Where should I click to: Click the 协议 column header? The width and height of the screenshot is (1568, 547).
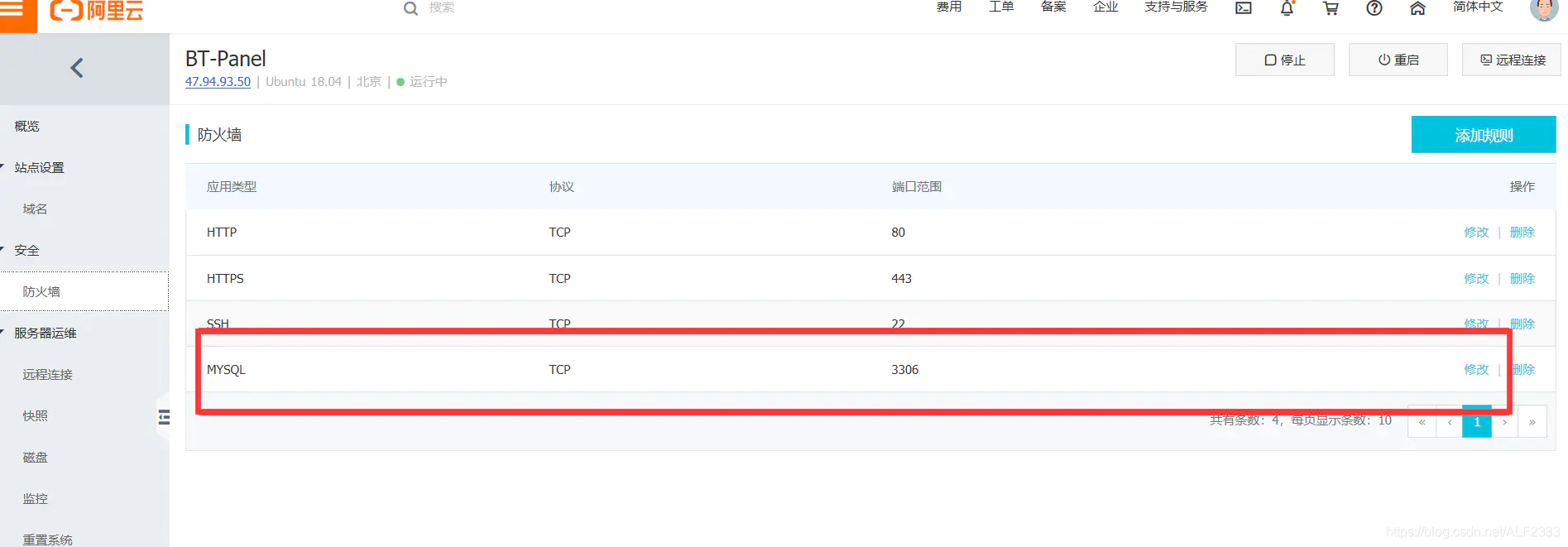tap(561, 187)
